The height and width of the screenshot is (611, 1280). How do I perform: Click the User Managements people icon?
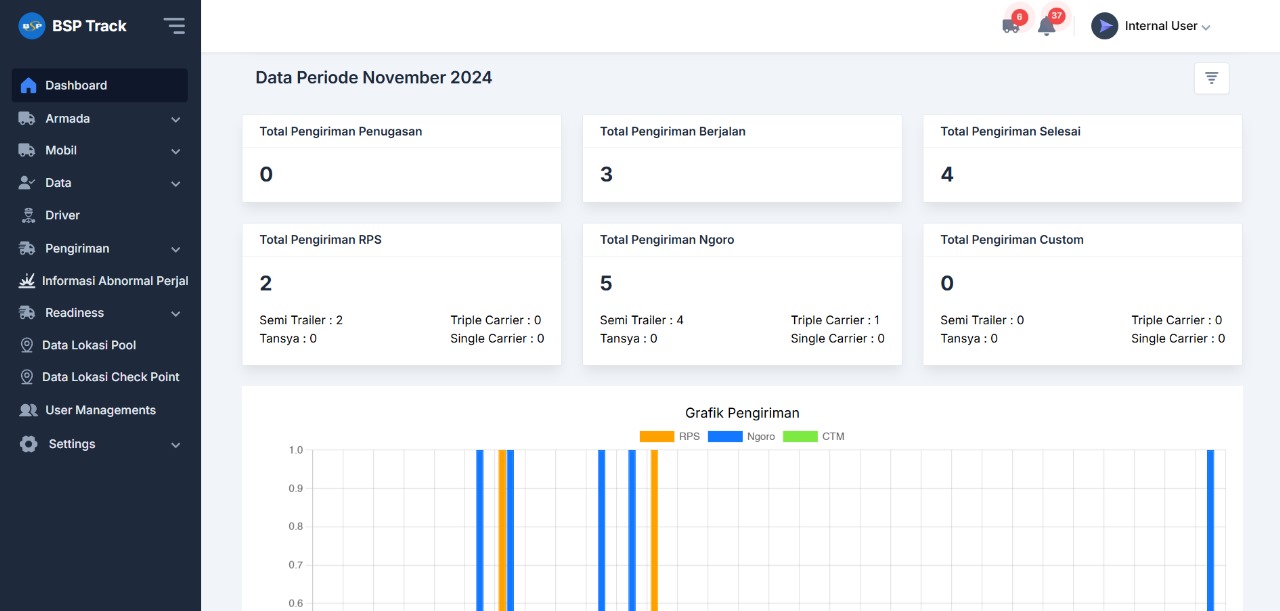[x=28, y=410]
